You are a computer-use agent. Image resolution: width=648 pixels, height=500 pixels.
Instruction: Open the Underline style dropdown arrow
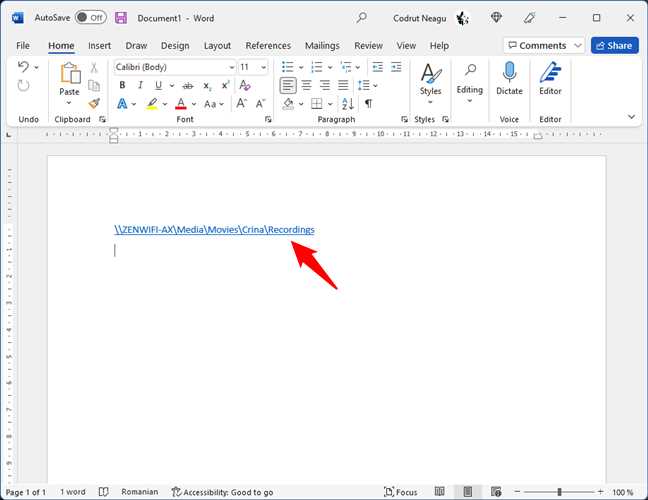coord(172,86)
